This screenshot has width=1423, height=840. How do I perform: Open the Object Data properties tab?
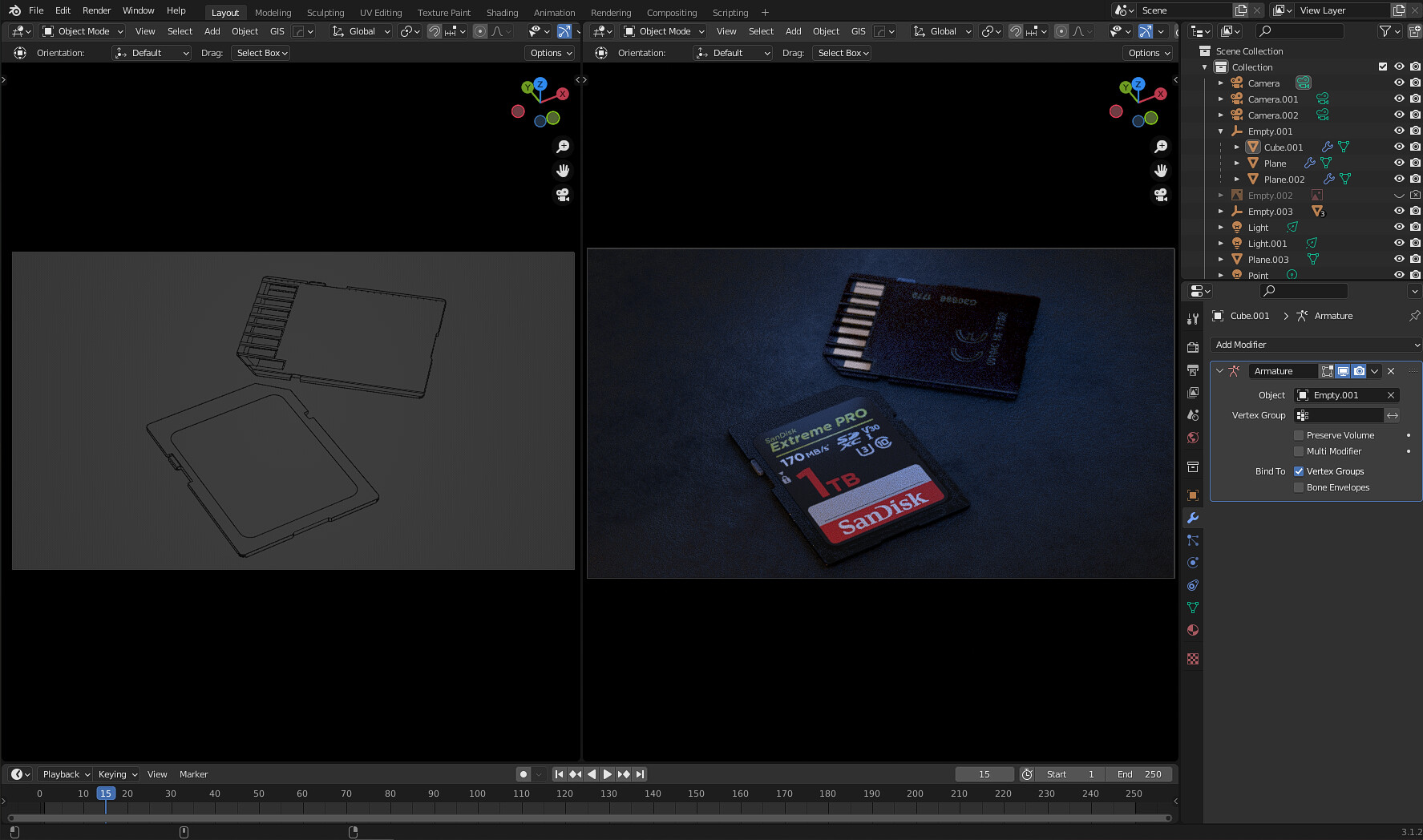(1193, 608)
